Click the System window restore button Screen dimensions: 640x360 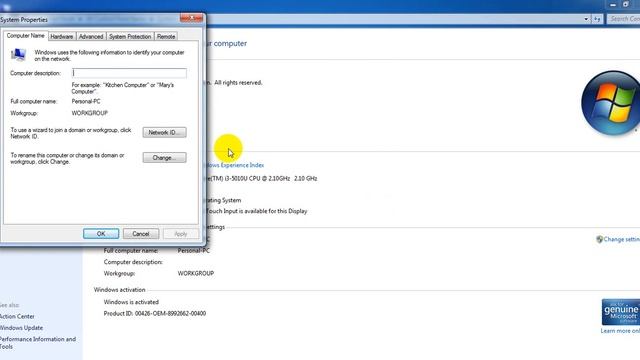625,4
